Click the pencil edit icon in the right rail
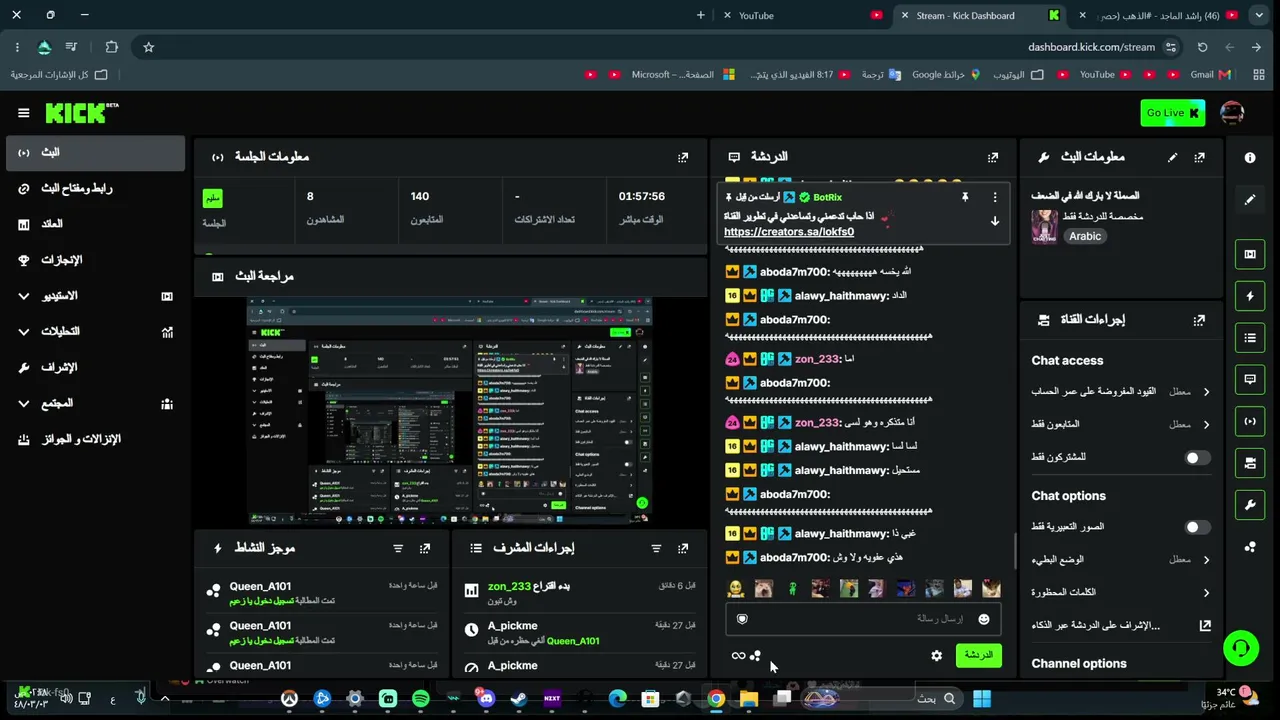The image size is (1280, 720). click(x=1250, y=199)
